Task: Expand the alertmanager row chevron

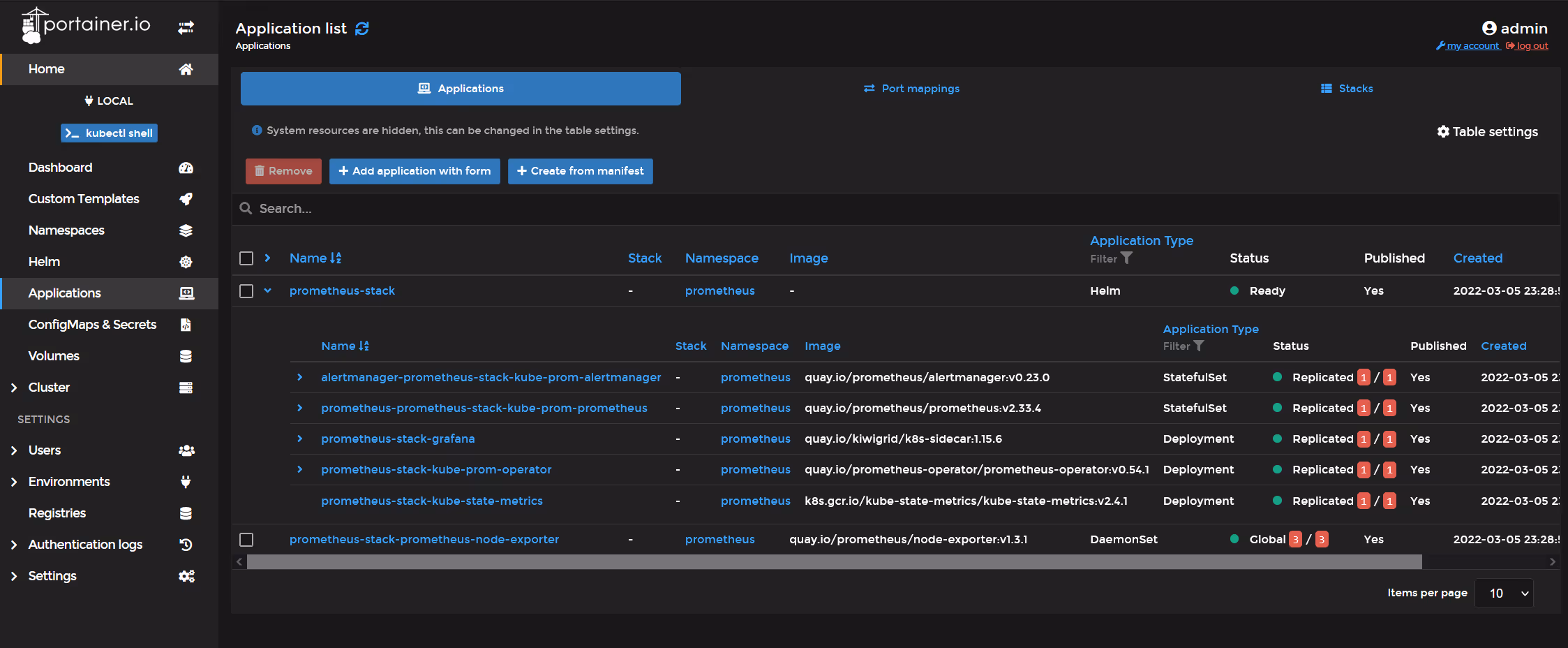Action: [x=300, y=377]
